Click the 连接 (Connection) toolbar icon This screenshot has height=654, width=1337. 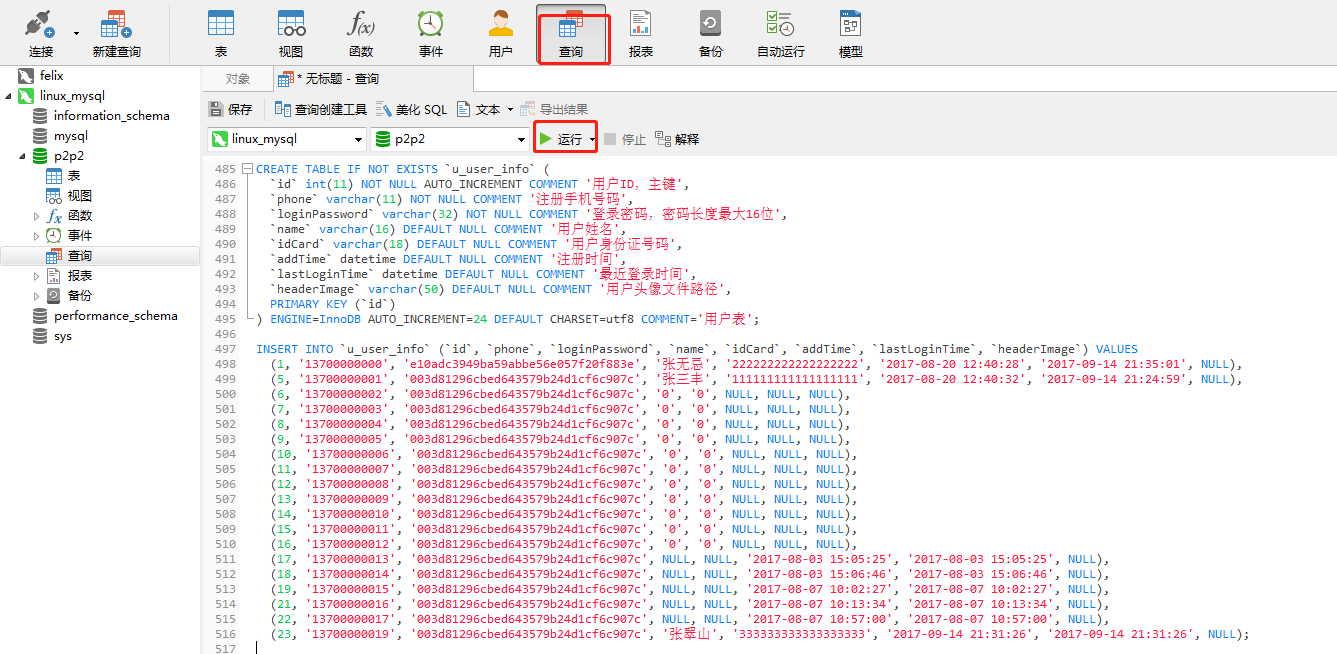40,33
